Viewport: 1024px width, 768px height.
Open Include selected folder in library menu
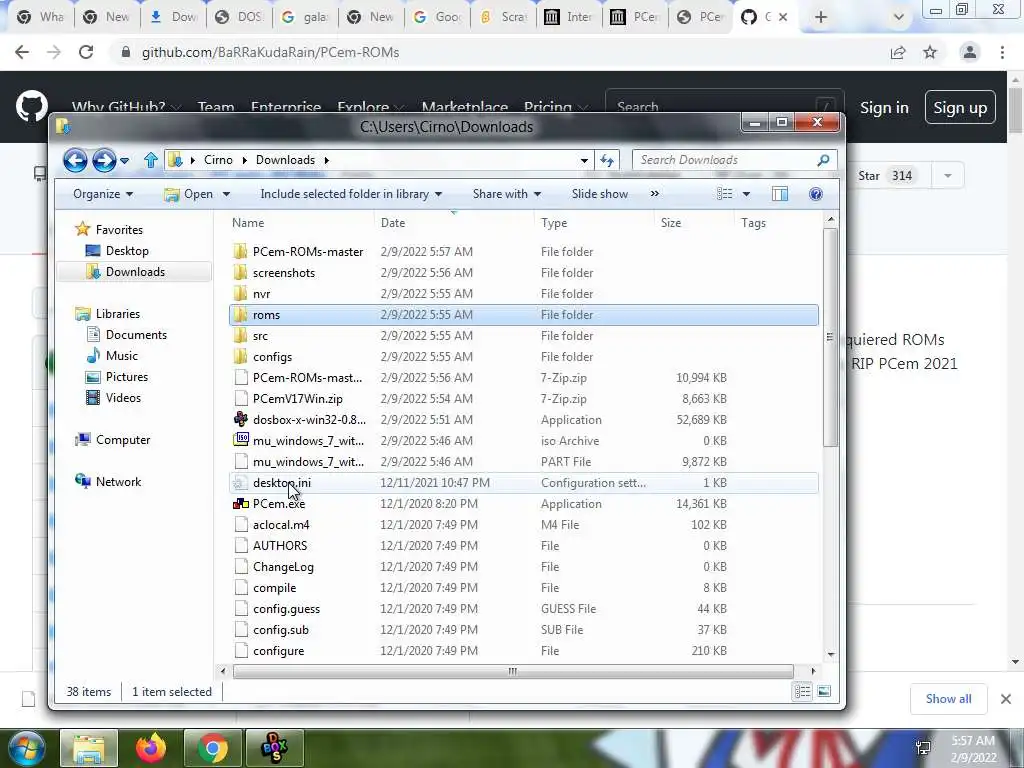tap(351, 194)
